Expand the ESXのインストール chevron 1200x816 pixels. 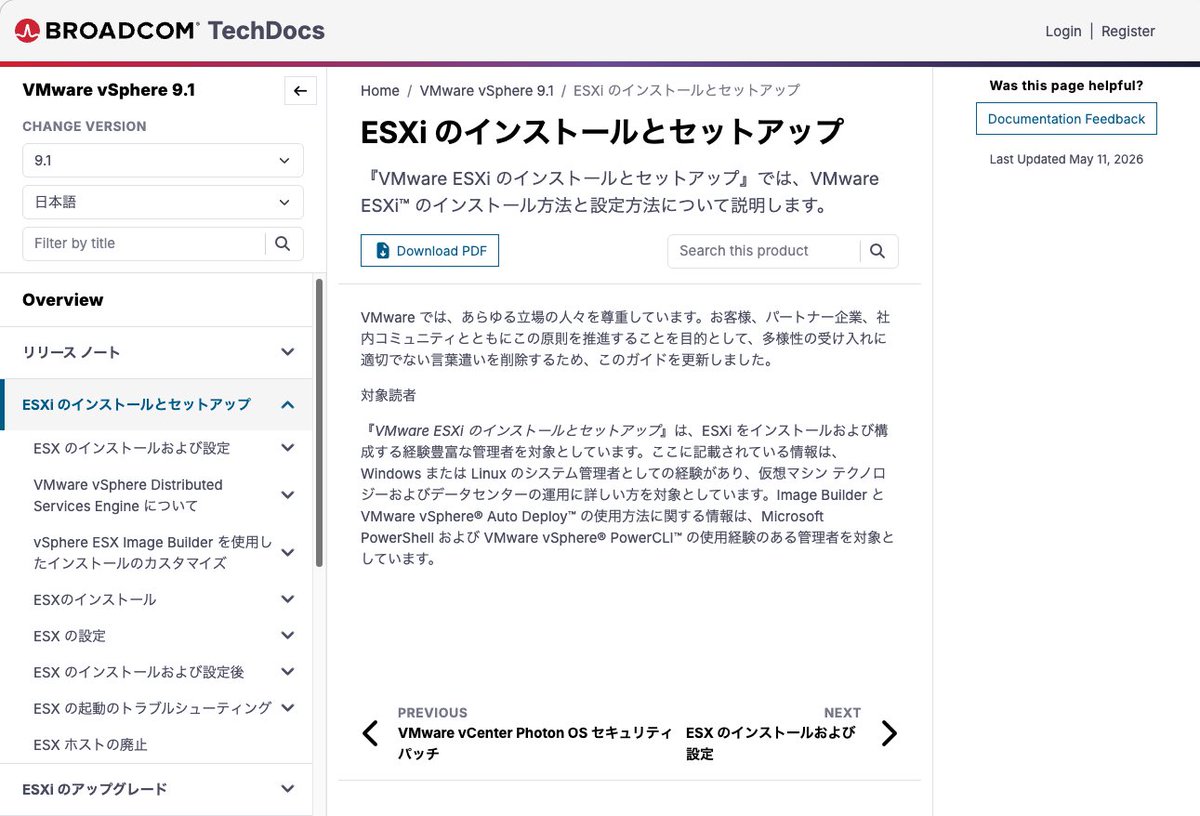coord(288,599)
